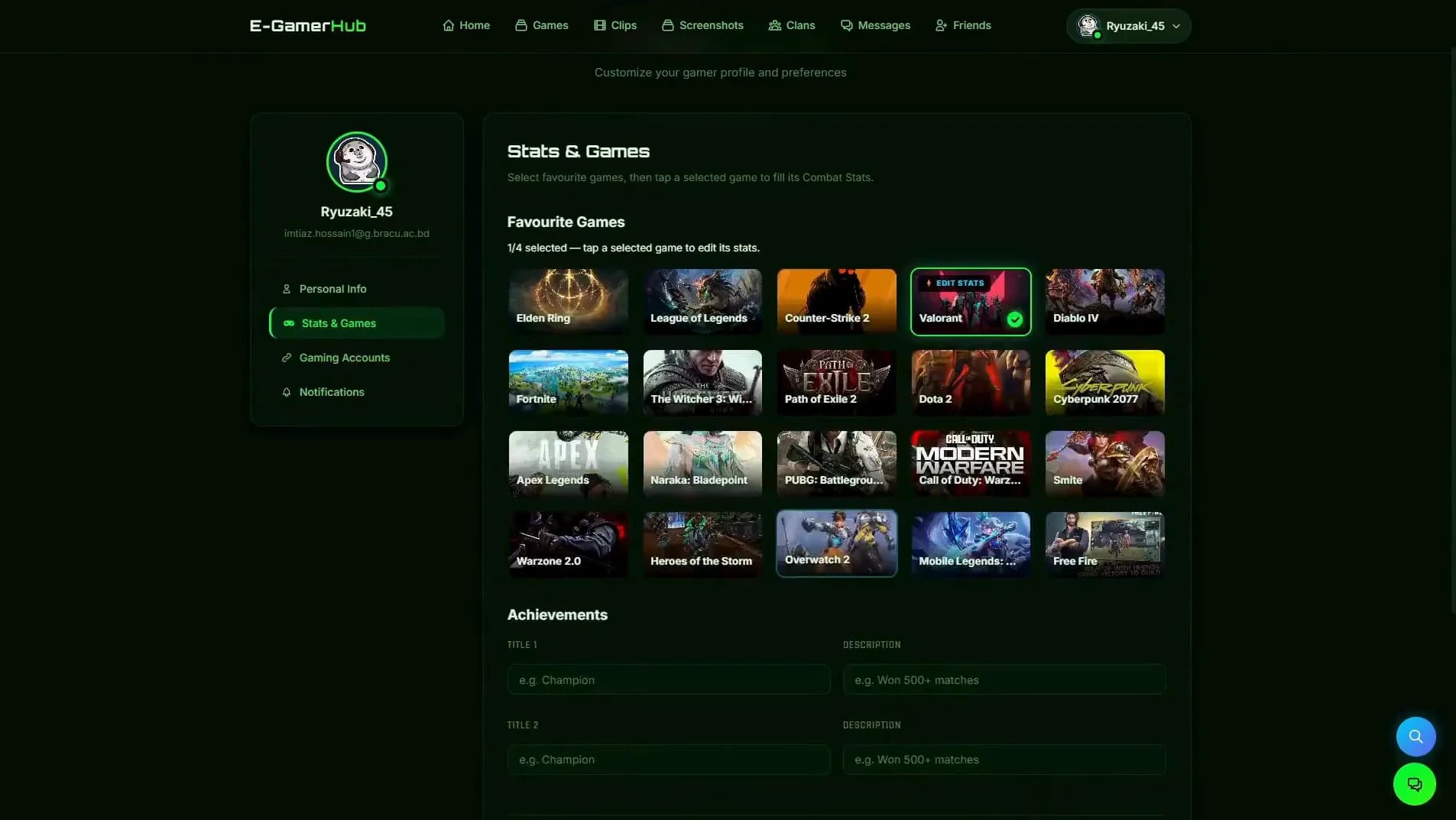Image resolution: width=1456 pixels, height=820 pixels.
Task: Open the green floating chat button
Action: 1415,784
